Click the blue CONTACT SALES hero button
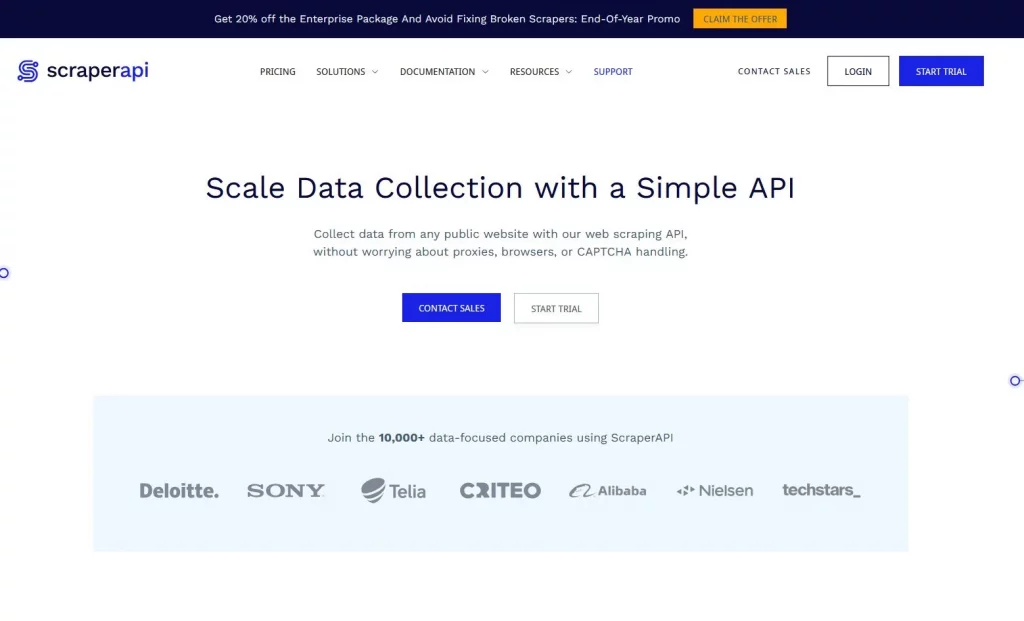 tap(451, 307)
